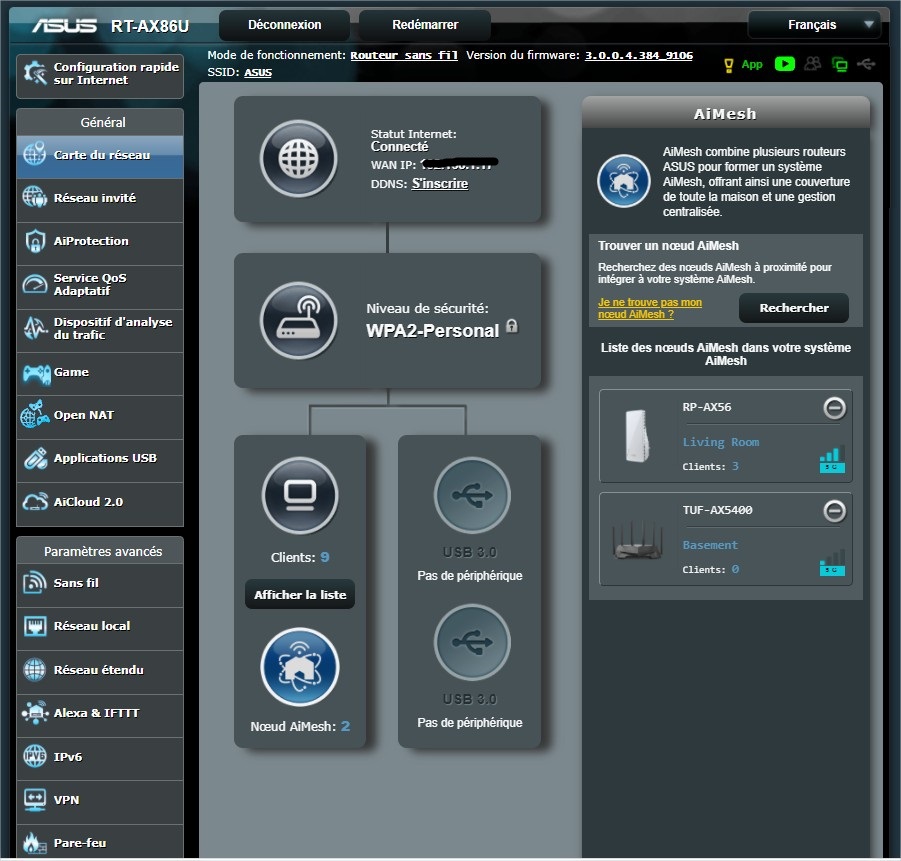
Task: Click the lower USB 3.0 port icon
Action: pyautogui.click(x=472, y=642)
